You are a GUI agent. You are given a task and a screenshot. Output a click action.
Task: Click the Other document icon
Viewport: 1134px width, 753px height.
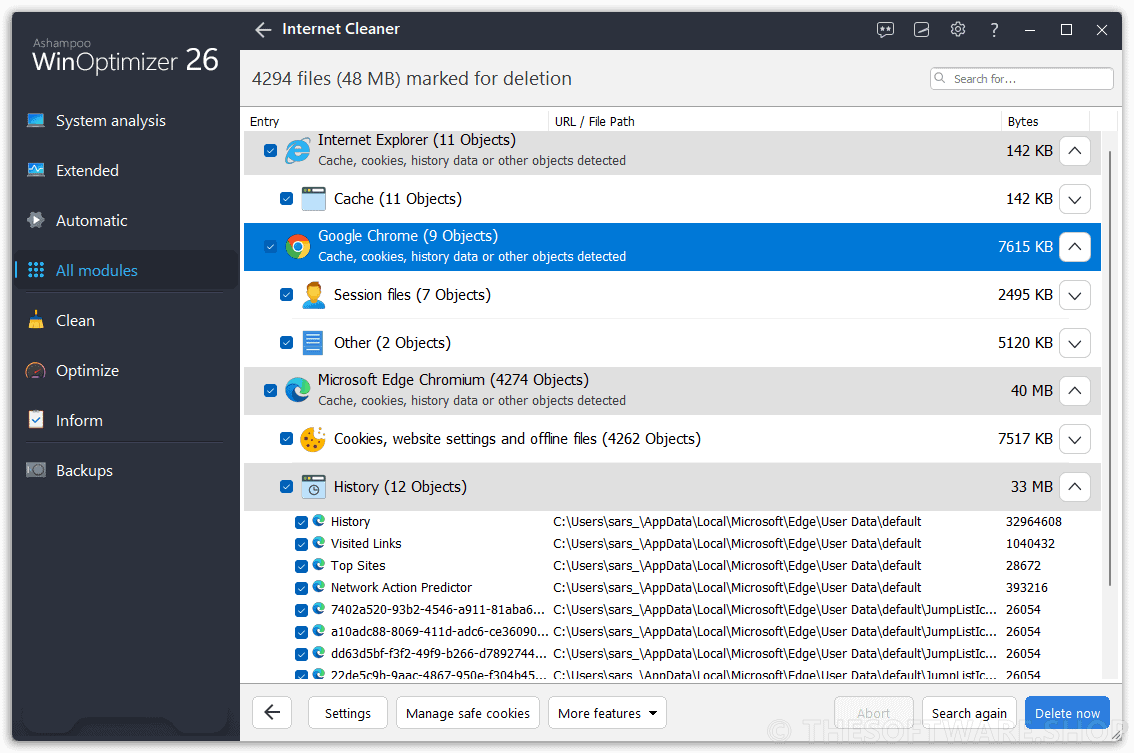[x=312, y=343]
